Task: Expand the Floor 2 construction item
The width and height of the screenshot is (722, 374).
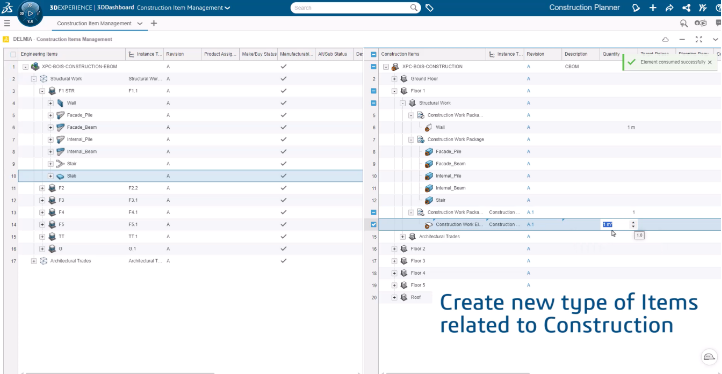Action: point(394,249)
